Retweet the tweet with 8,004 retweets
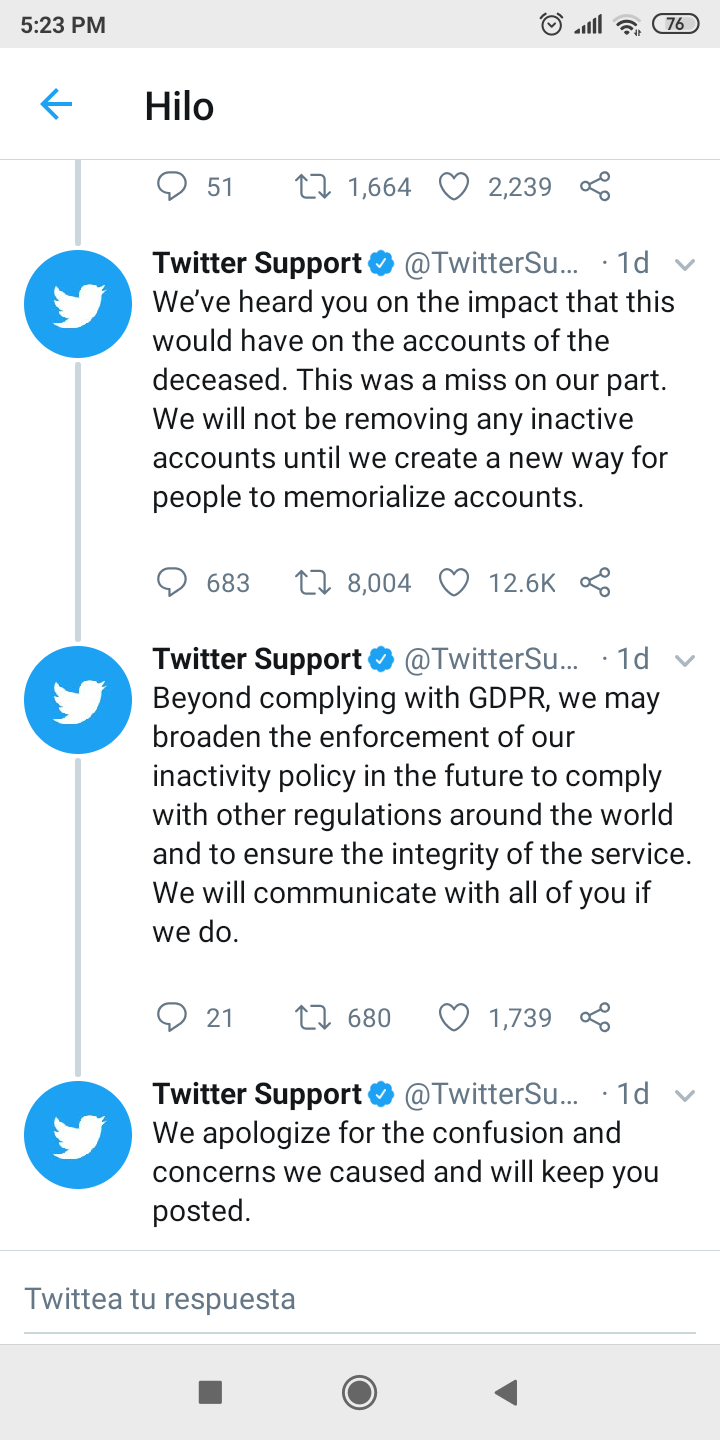The width and height of the screenshot is (720, 1440). 315,582
